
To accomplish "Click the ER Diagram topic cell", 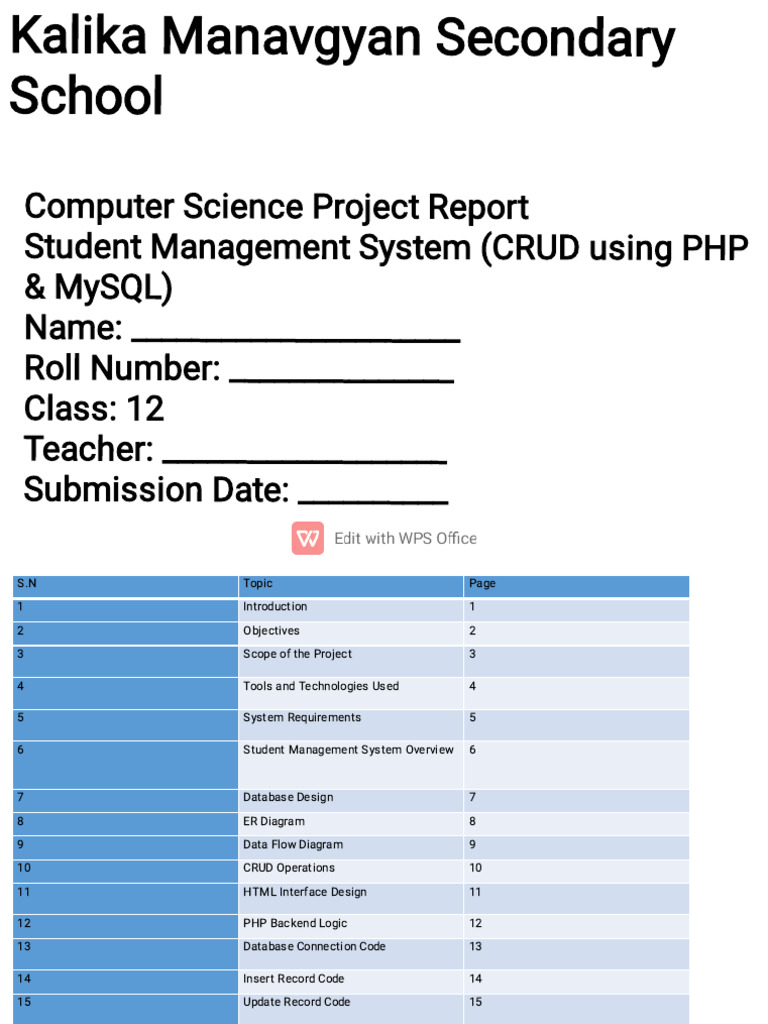I will (351, 824).
